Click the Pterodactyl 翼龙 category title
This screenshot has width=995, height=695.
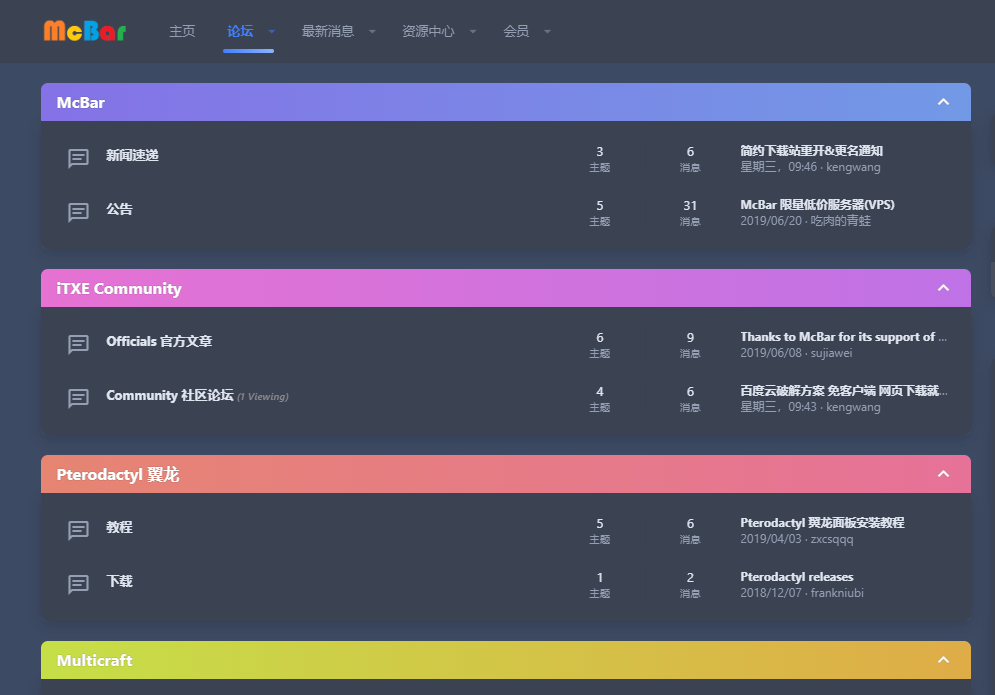point(118,474)
